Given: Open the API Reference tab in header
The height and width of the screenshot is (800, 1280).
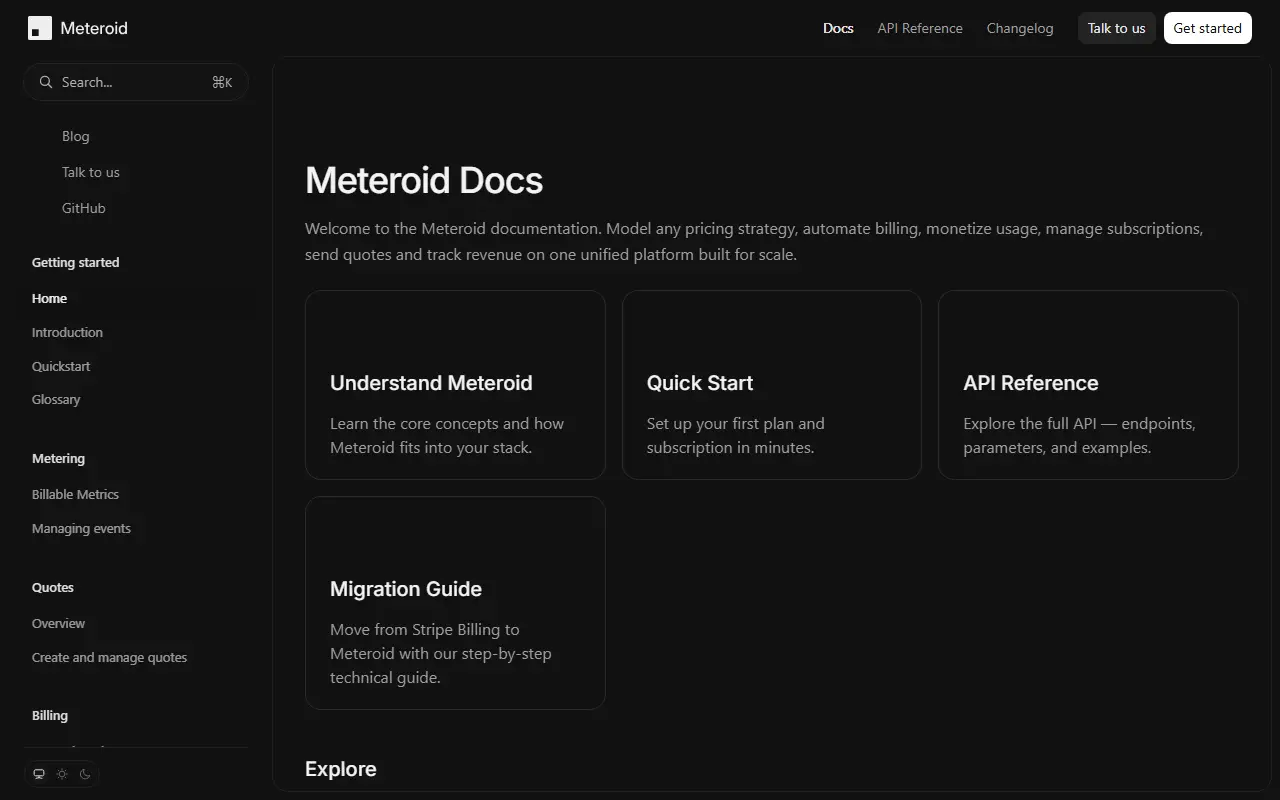Looking at the screenshot, I should tap(920, 28).
